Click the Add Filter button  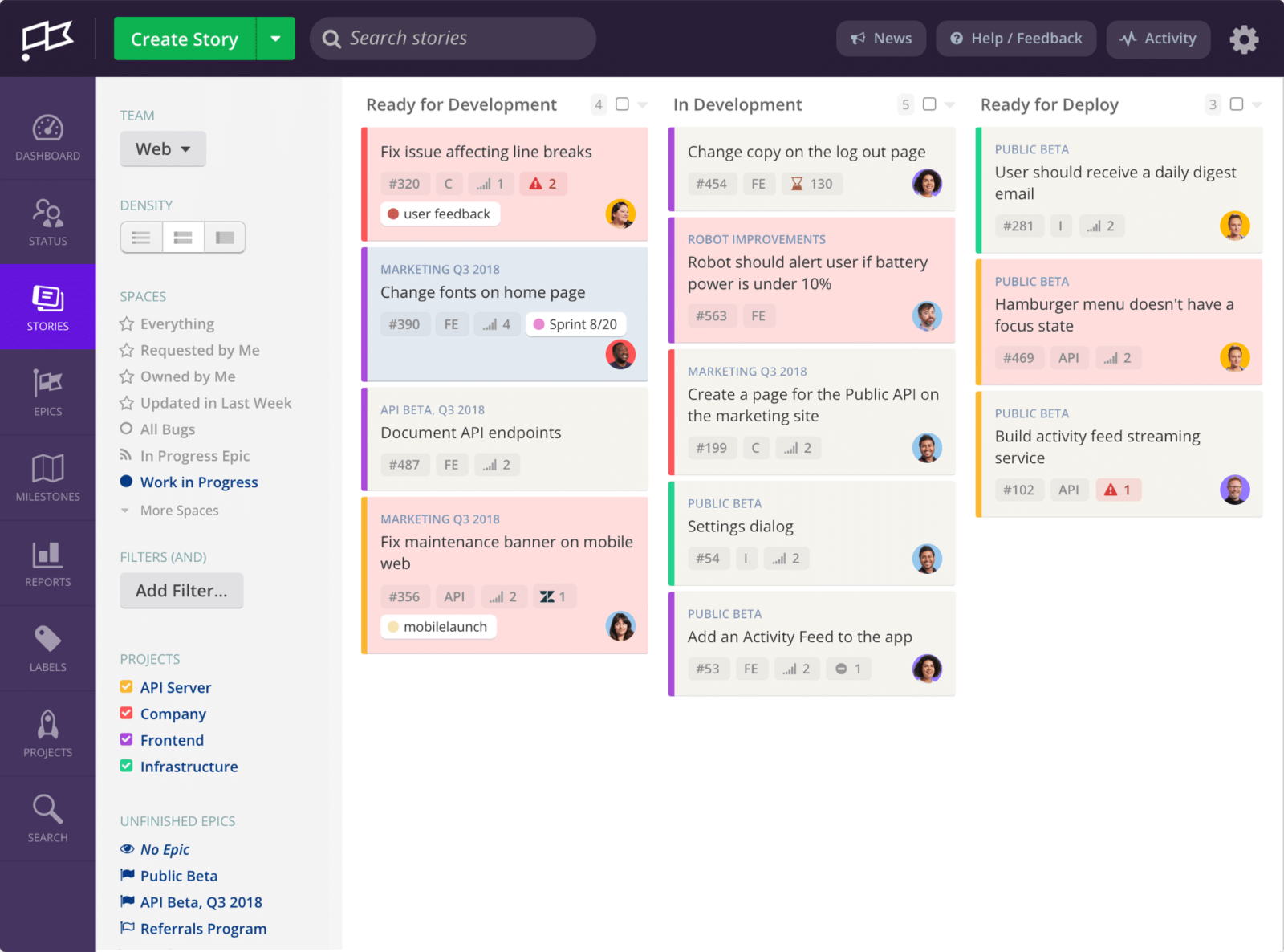[x=181, y=590]
